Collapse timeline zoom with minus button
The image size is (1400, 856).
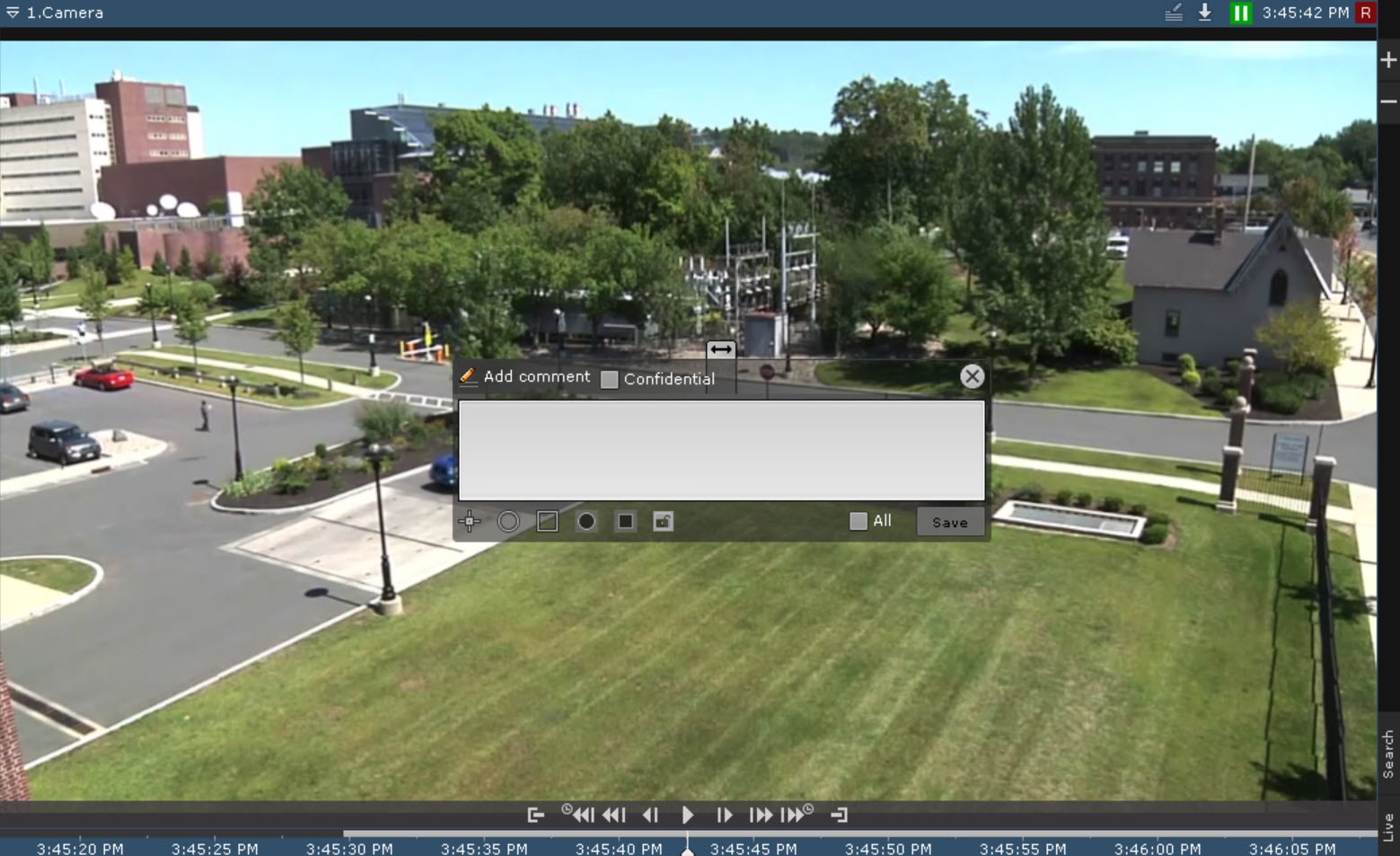(x=1388, y=101)
